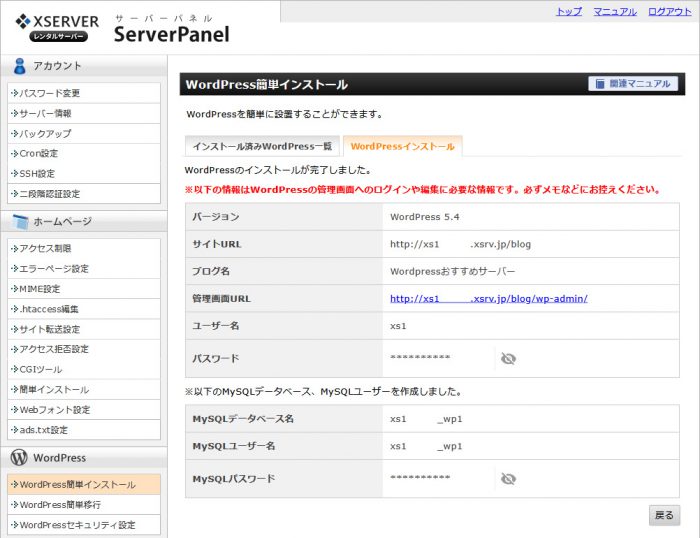The width and height of the screenshot is (700, 538).
Task: Click the MySQLユーザー名 value
Action: pos(426,446)
